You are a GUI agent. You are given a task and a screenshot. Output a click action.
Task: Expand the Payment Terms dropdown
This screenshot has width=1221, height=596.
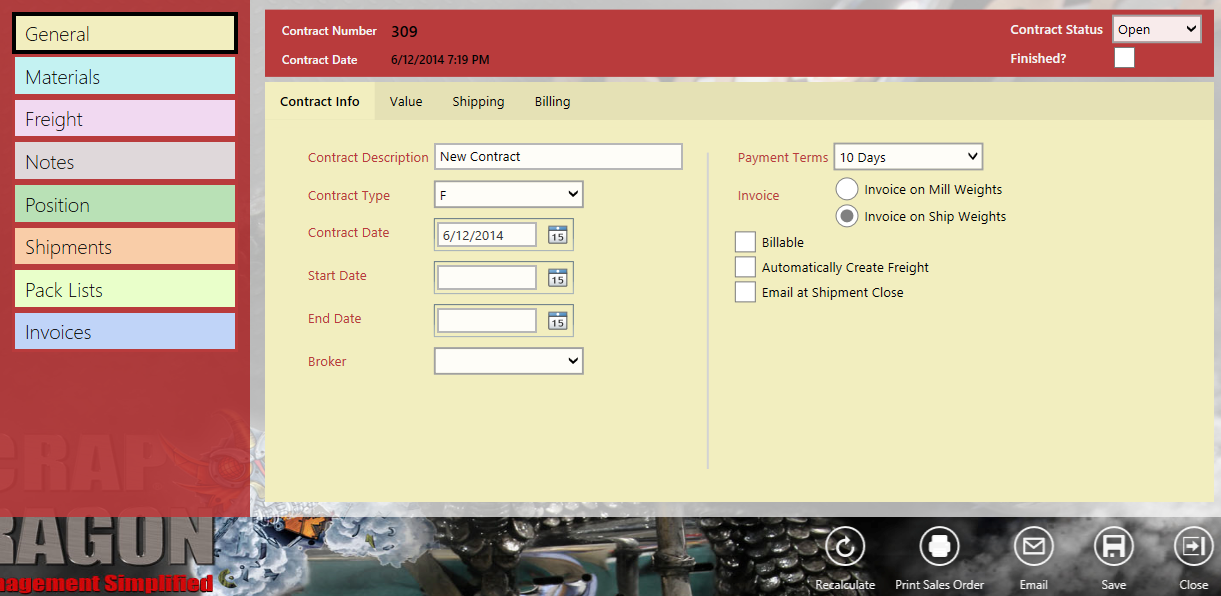pos(908,157)
